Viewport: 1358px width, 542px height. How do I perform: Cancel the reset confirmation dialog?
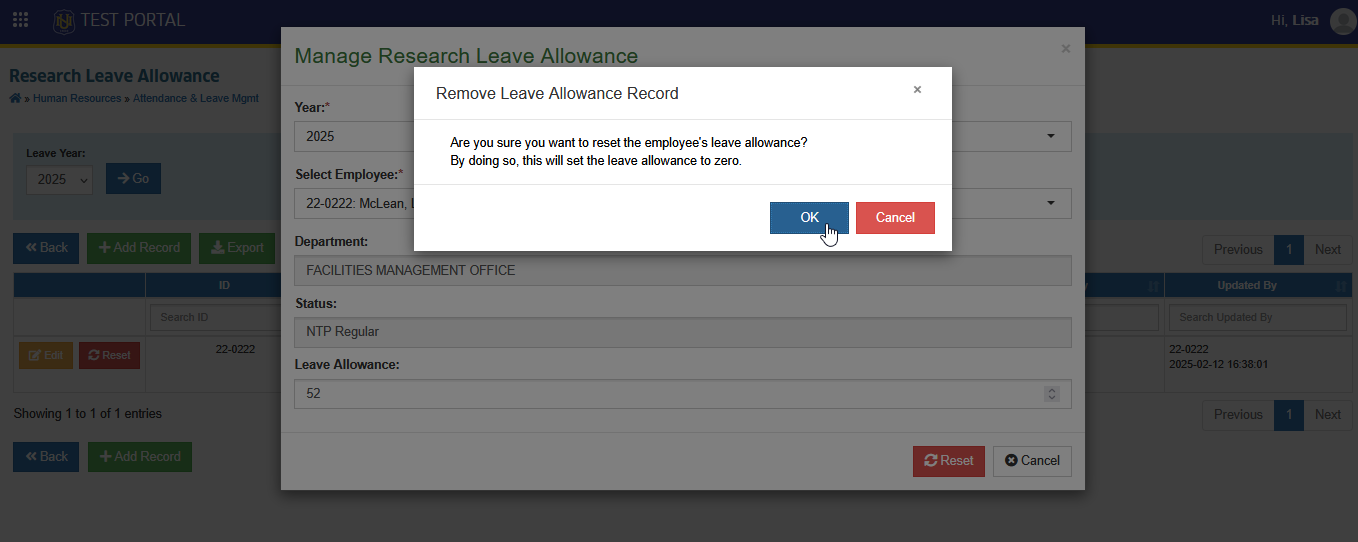(x=895, y=218)
